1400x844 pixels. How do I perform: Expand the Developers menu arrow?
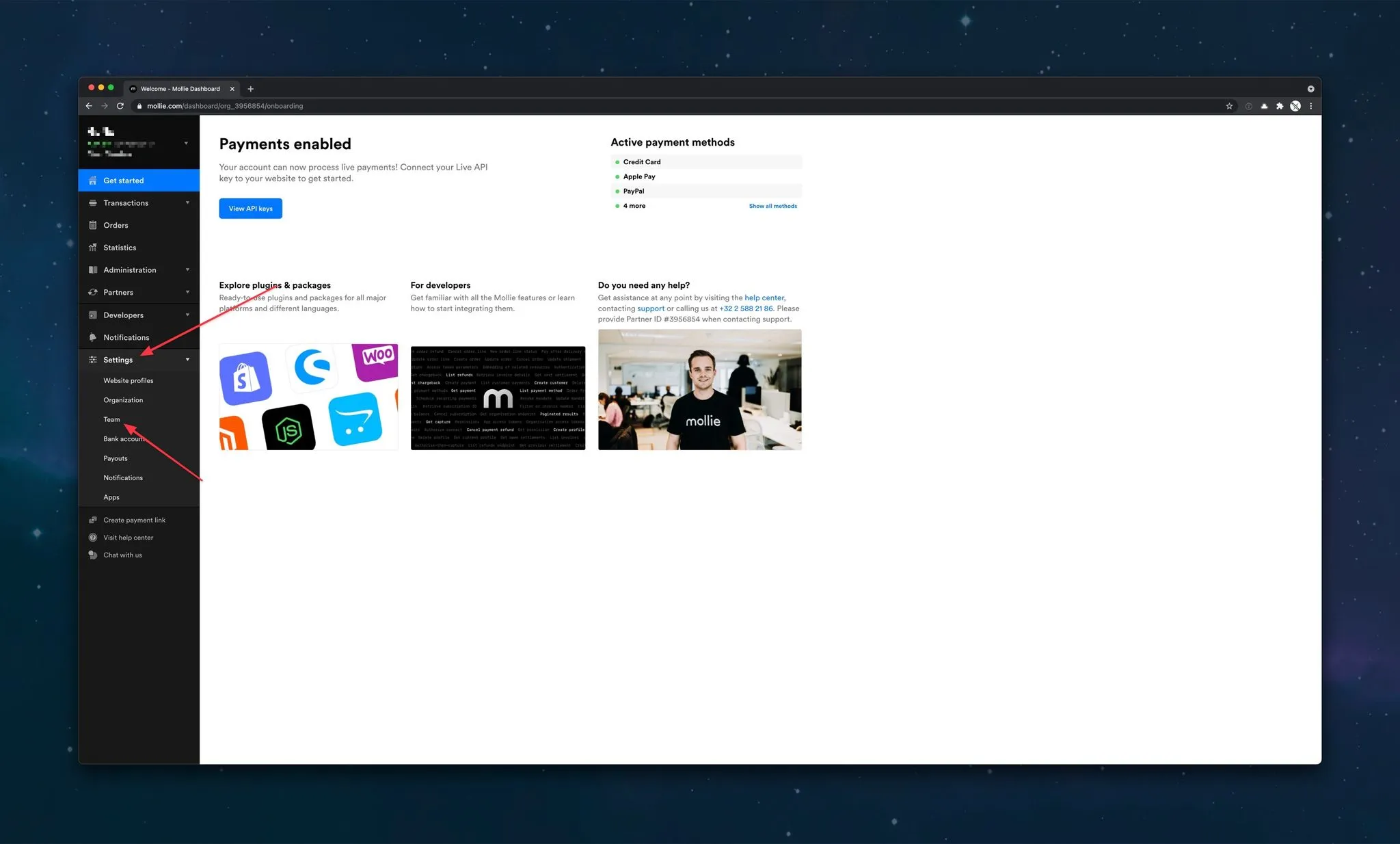(x=187, y=315)
